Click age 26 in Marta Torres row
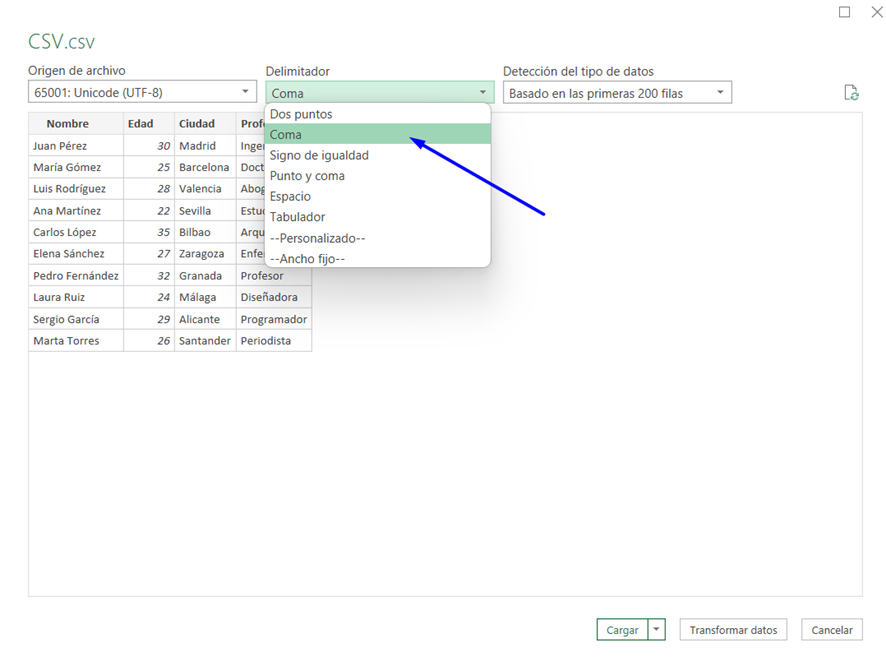The height and width of the screenshot is (666, 886). [149, 341]
